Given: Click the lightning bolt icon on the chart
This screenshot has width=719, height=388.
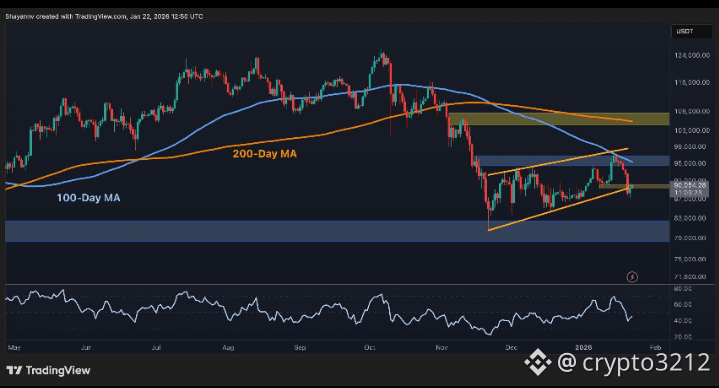Looking at the screenshot, I should pyautogui.click(x=632, y=277).
